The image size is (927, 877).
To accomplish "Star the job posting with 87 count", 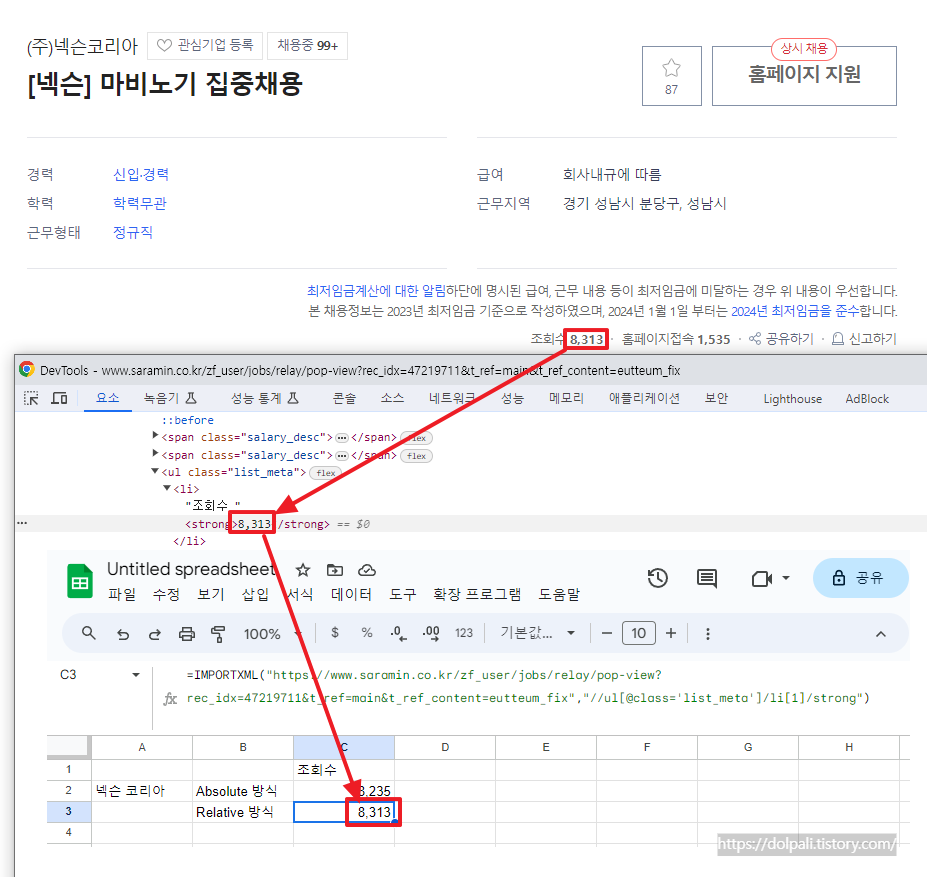I will pyautogui.click(x=671, y=67).
